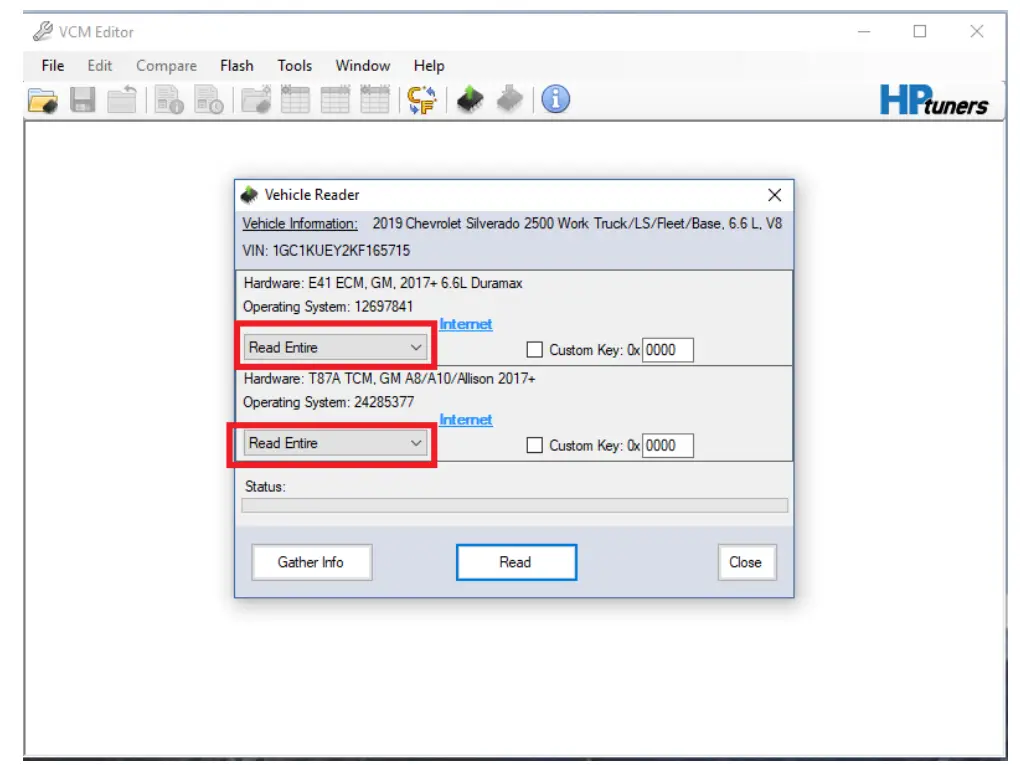Select the C/F unit conversion toolbar icon

pos(421,100)
